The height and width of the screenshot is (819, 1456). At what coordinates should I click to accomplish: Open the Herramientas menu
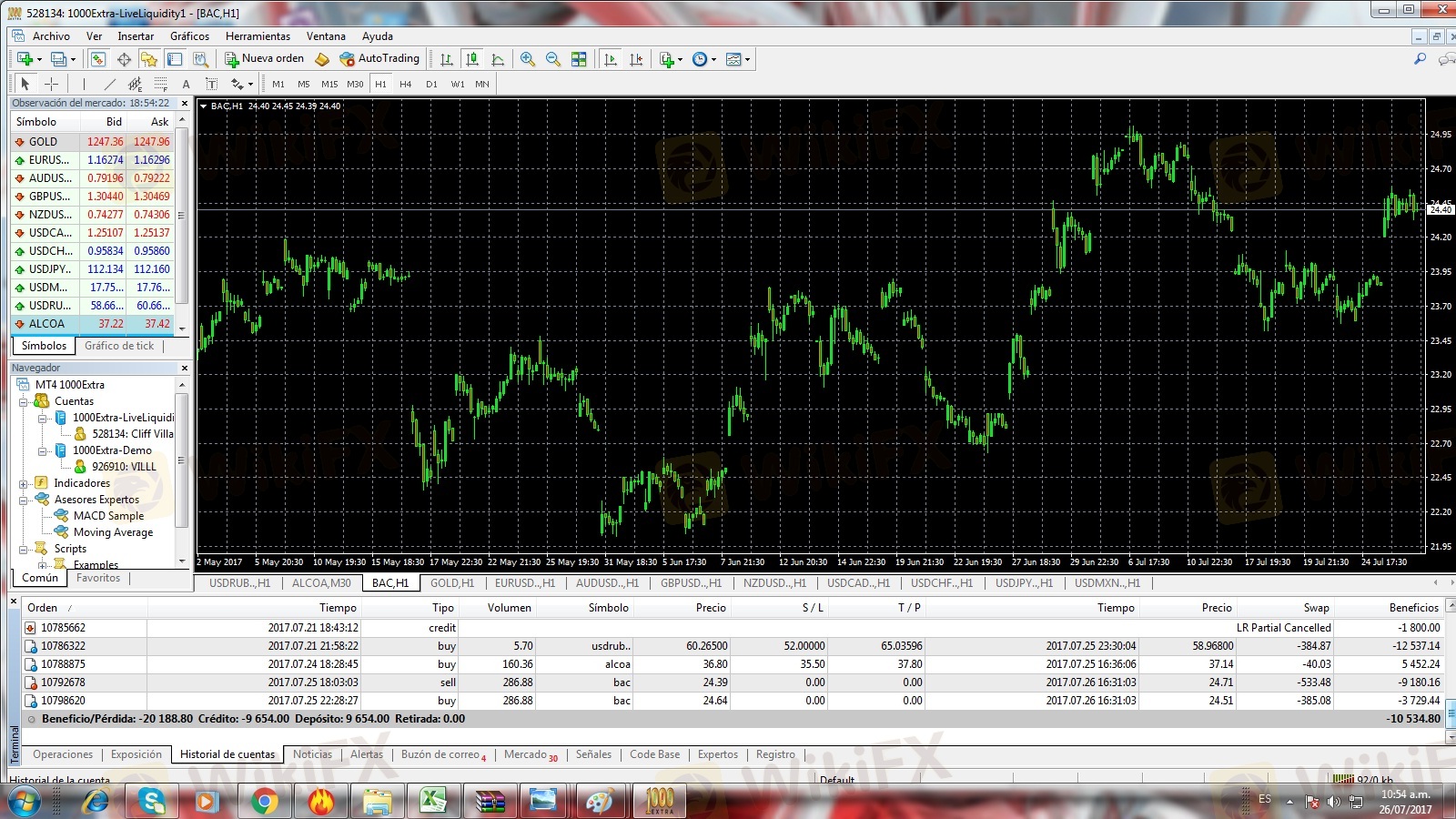click(x=258, y=36)
